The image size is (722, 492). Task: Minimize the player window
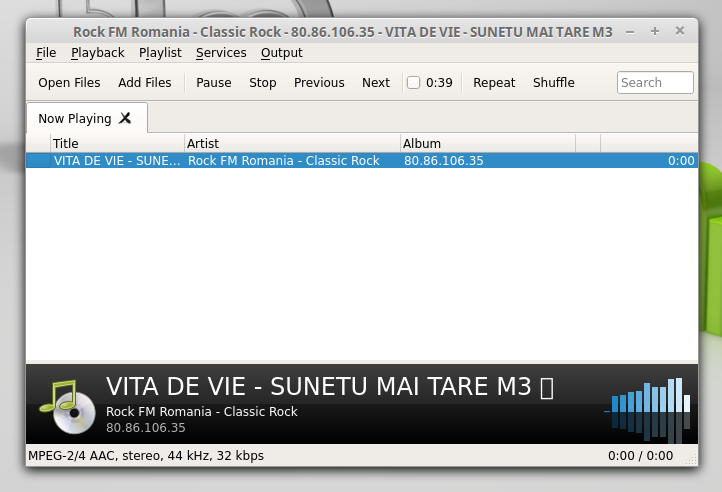(630, 32)
